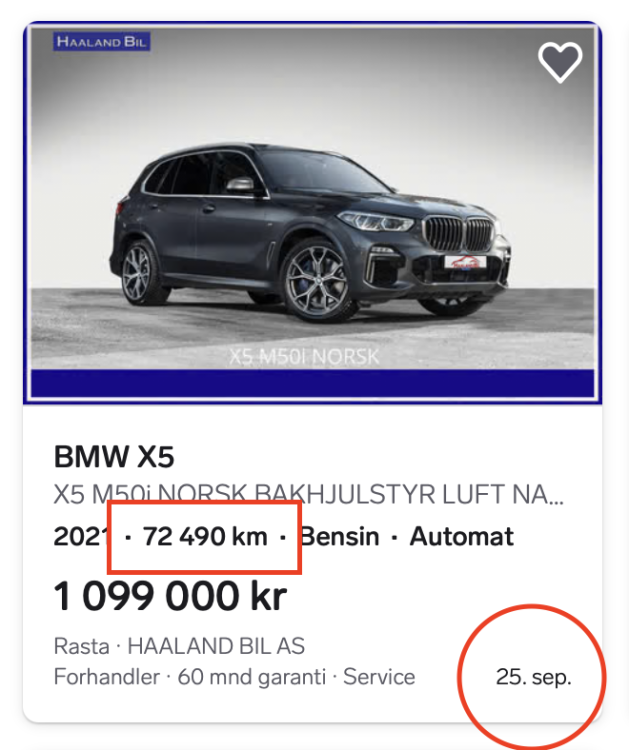This screenshot has width=629, height=750.
Task: Click the HAALAND BIL AS dealer name
Action: 216,646
